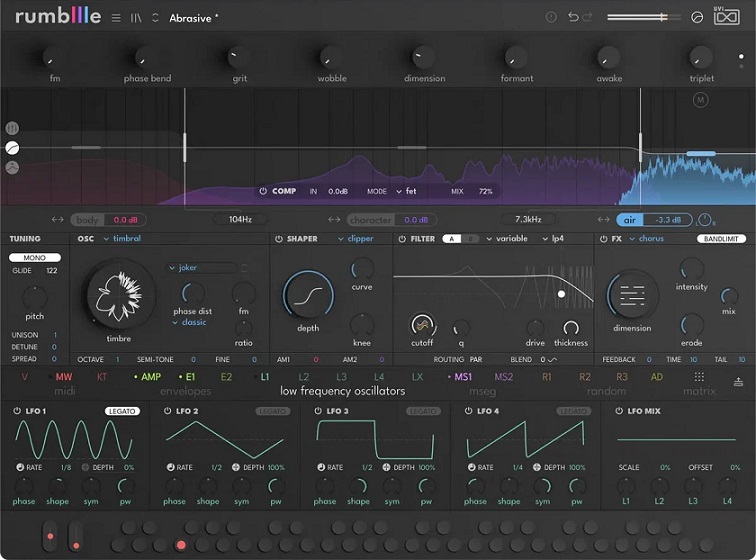Screen dimensions: 756x560
Task: Click LFO 2 depth mode icon
Action: (x=236, y=467)
